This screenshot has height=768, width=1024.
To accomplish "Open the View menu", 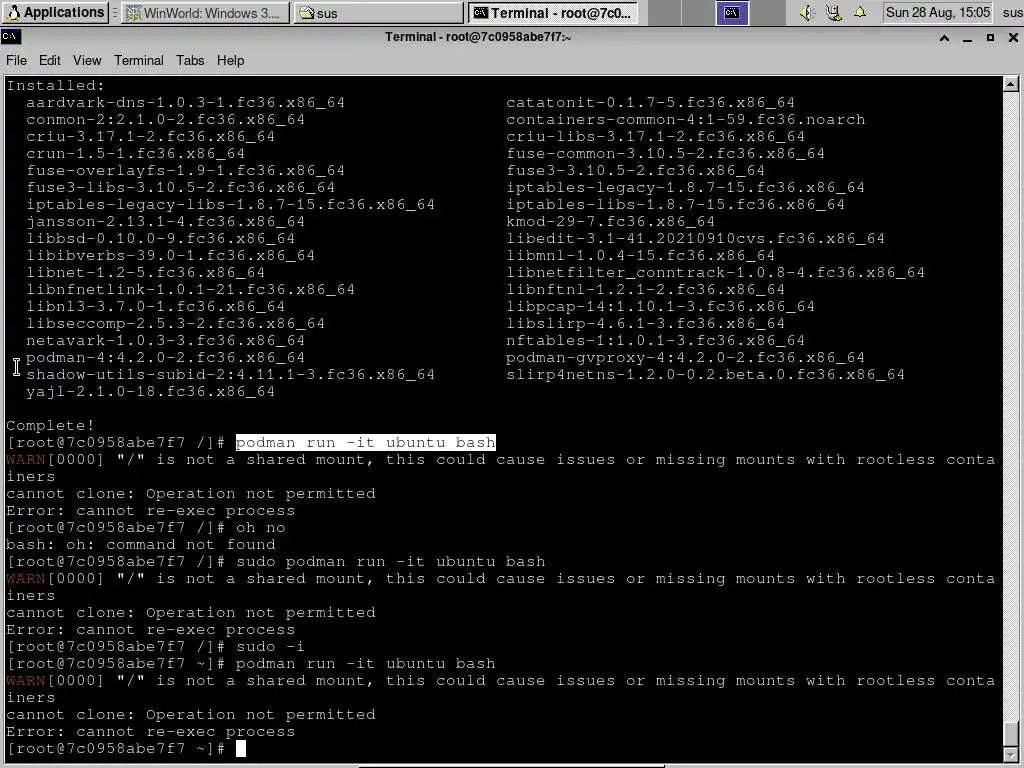I will [87, 60].
